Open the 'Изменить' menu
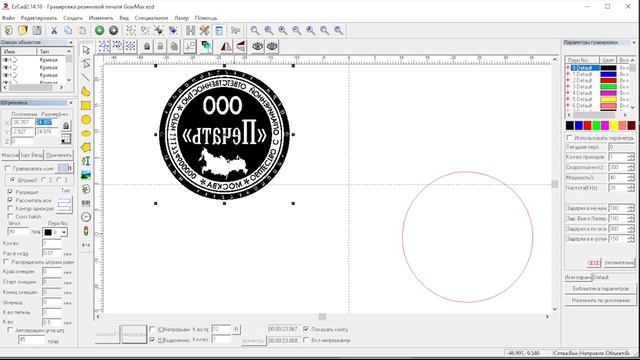The image size is (640, 360). (x=101, y=18)
